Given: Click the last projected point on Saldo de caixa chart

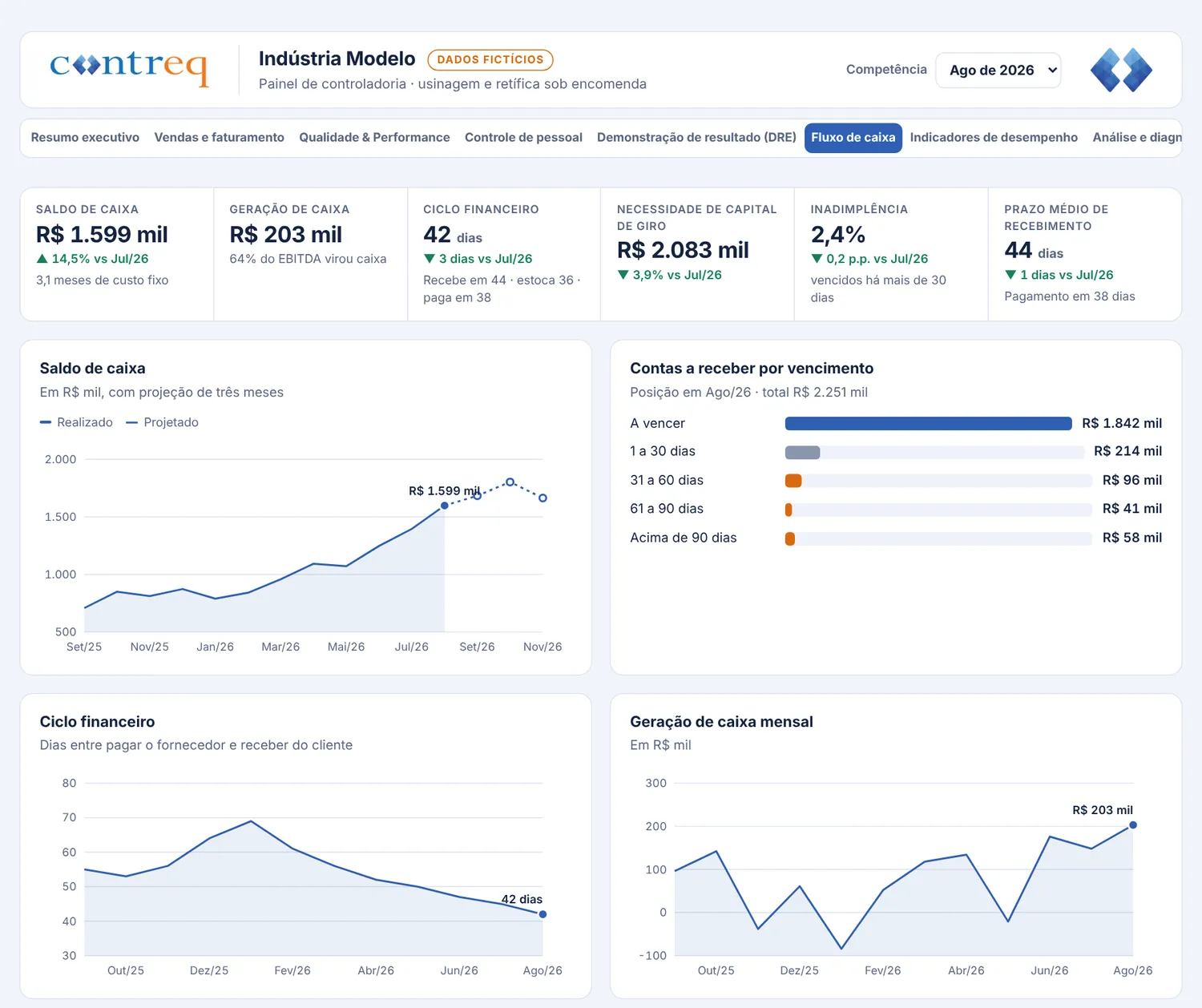Looking at the screenshot, I should tap(543, 498).
